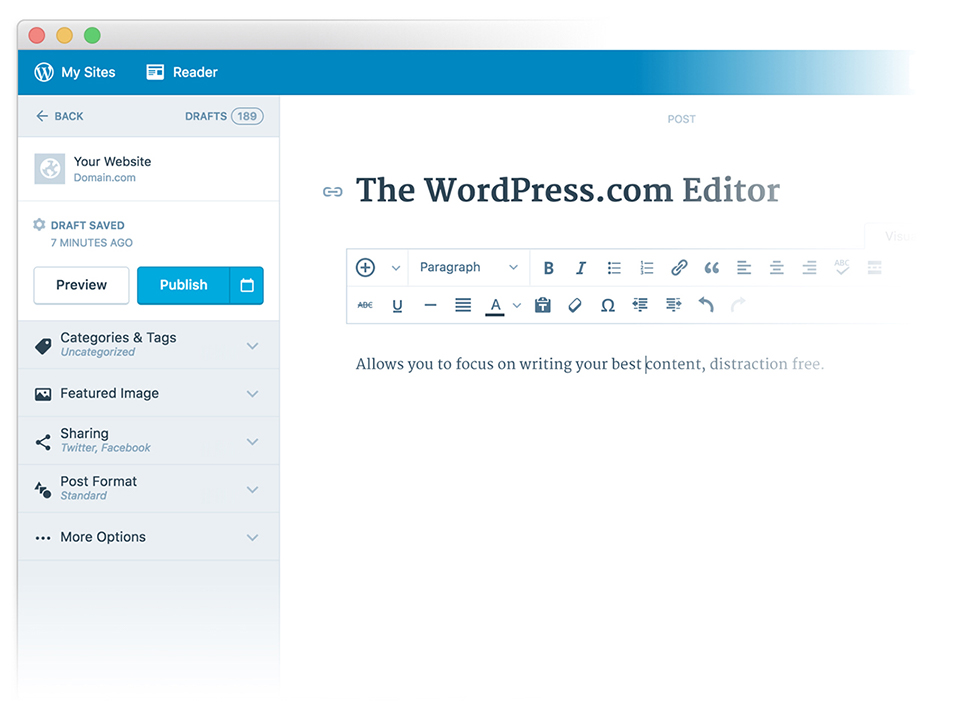Click the Publish button
The image size is (960, 722).
click(183, 285)
